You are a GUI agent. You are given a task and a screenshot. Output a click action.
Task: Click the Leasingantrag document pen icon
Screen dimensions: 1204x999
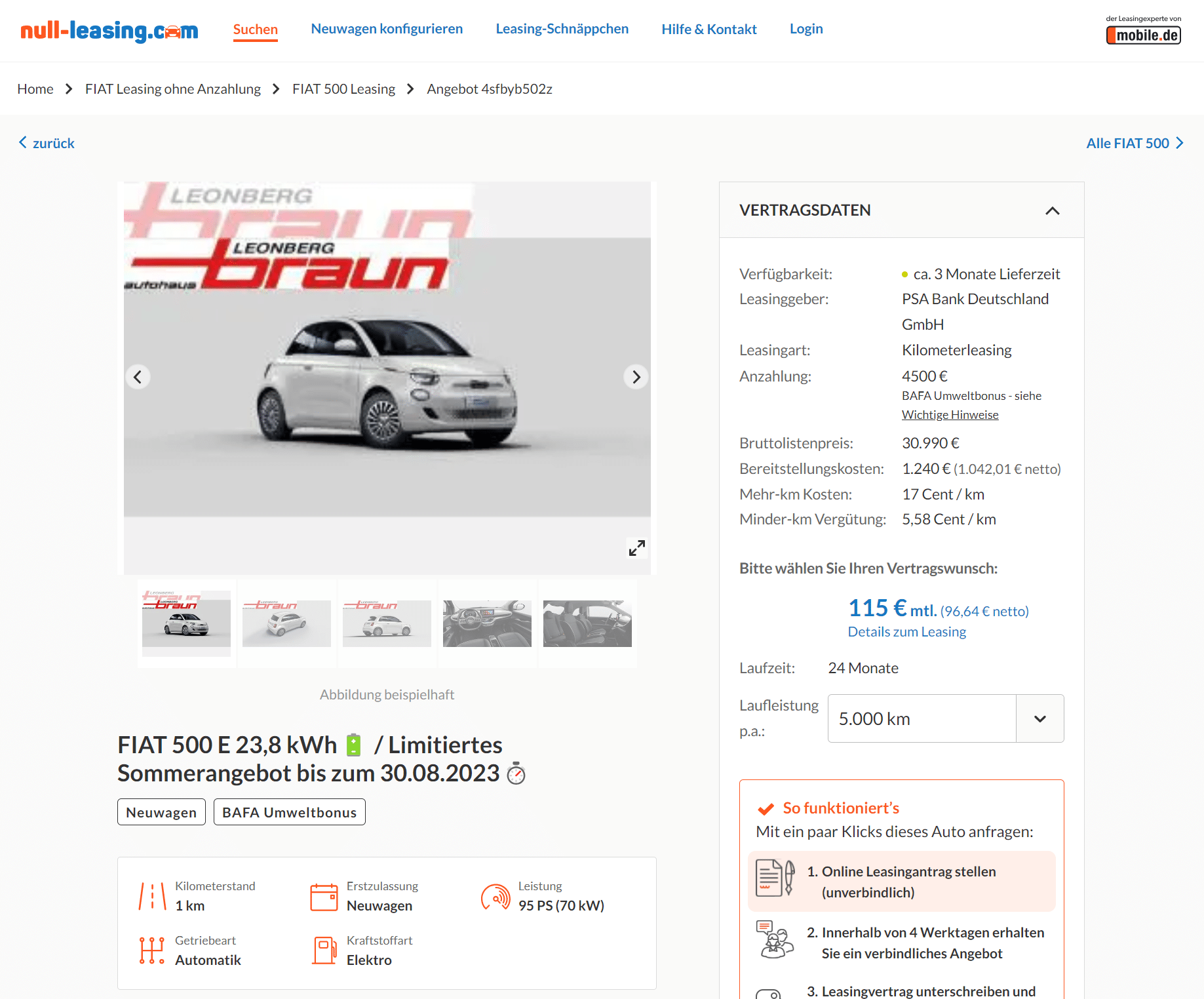click(x=775, y=878)
